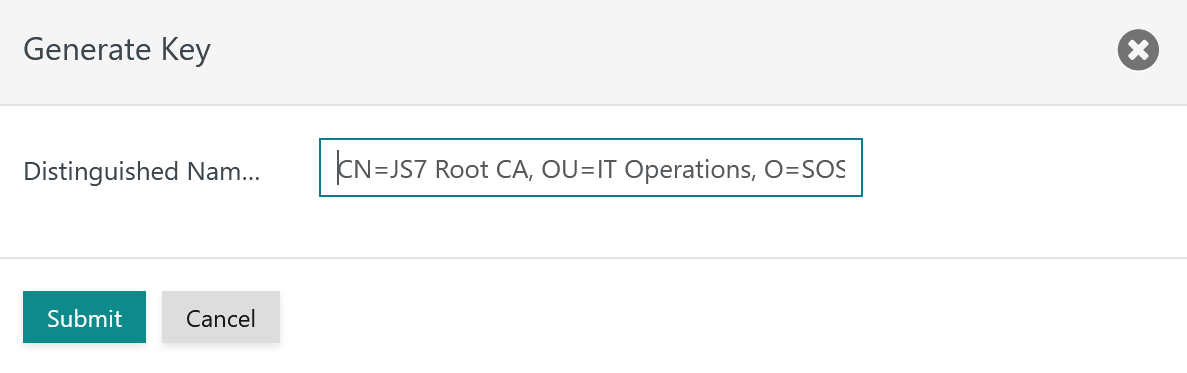
Task: Click the cross icon in the header
Action: (x=1138, y=51)
